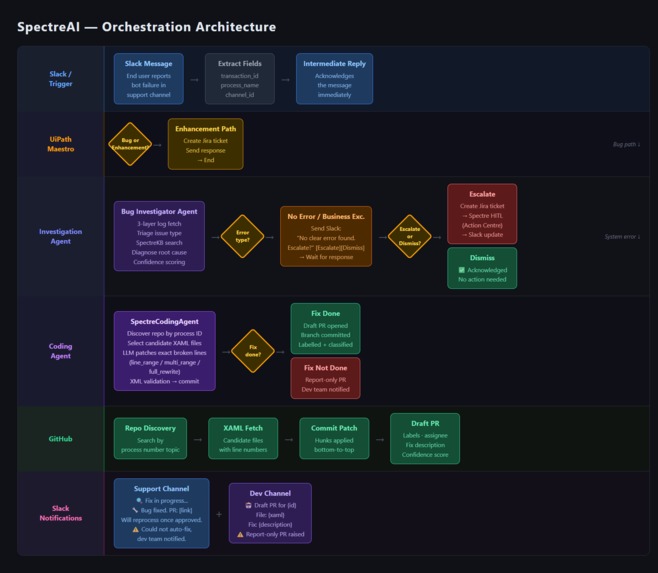Click the Slack Notifications lane label

coord(60,513)
